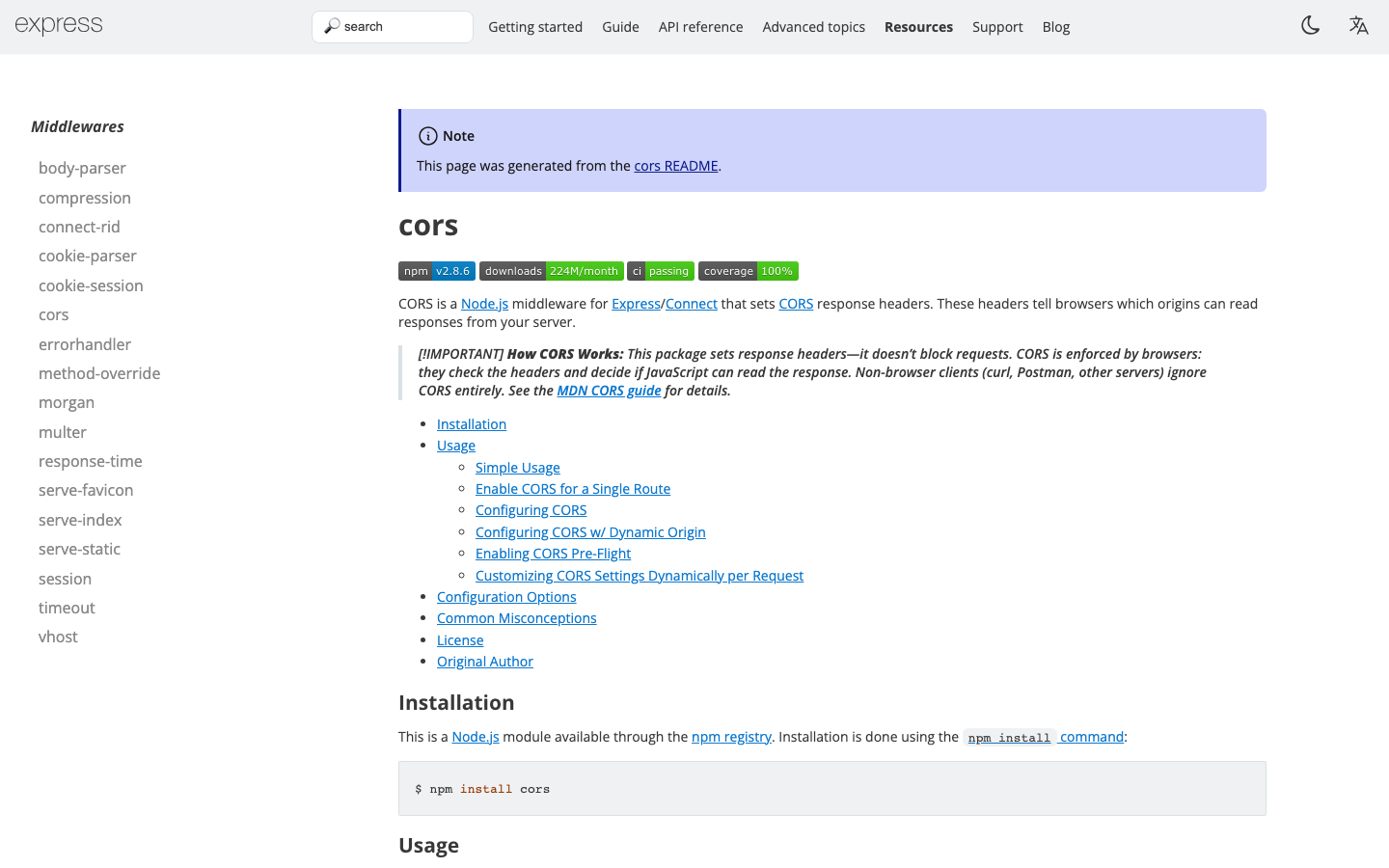The height and width of the screenshot is (868, 1389).
Task: Click the Note info icon
Action: click(x=428, y=136)
